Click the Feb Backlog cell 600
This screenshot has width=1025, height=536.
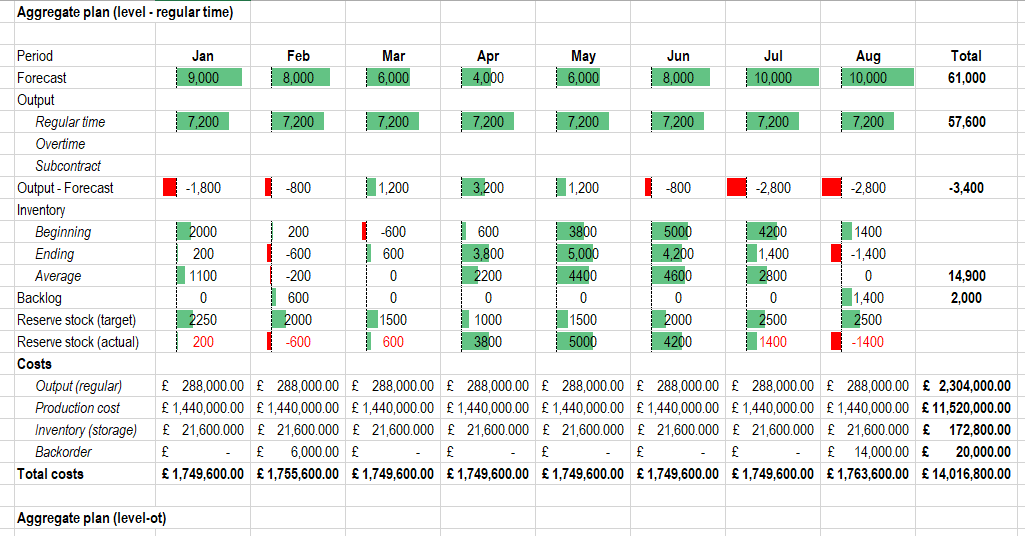point(298,298)
